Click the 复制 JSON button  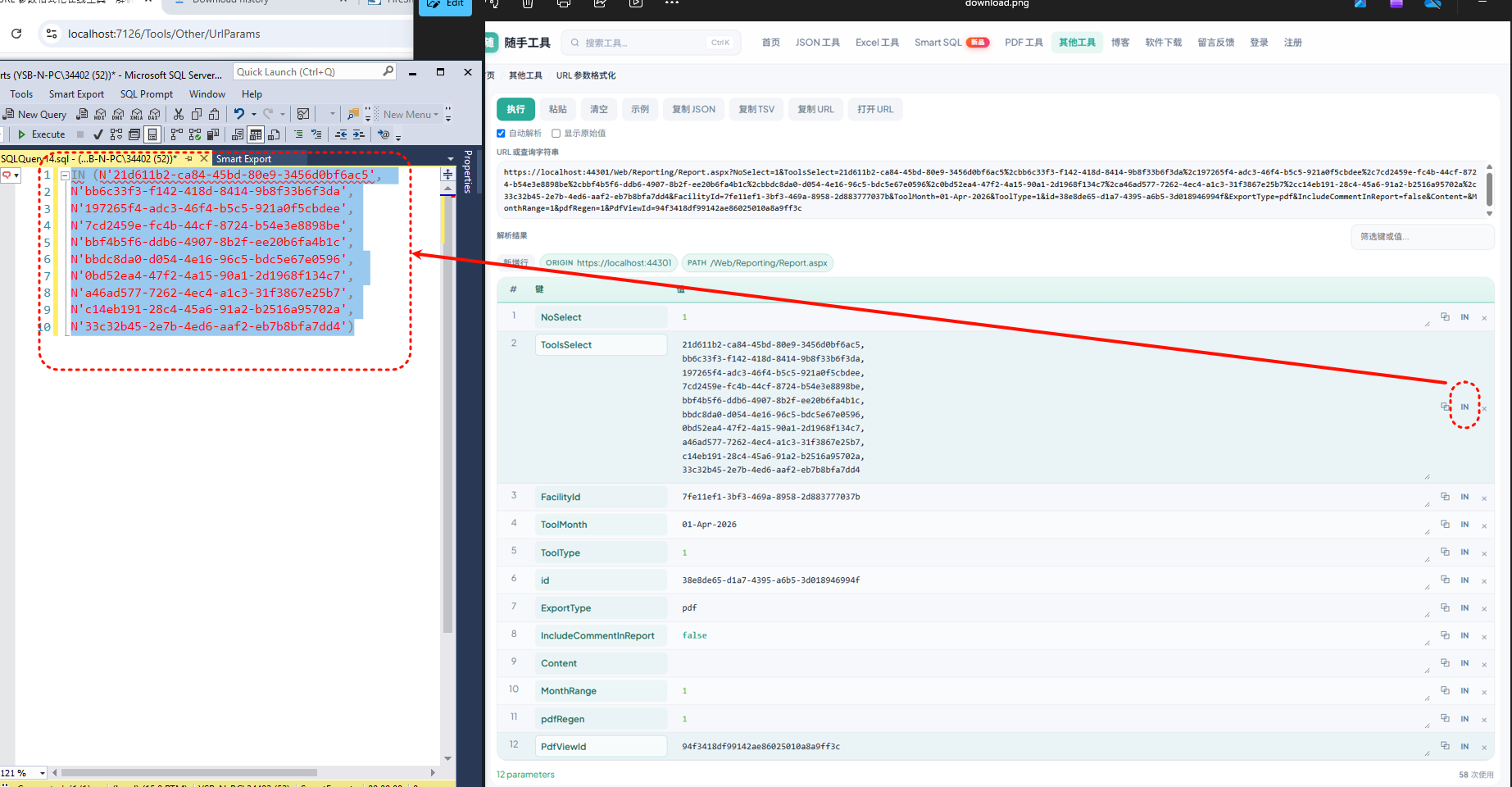(694, 109)
